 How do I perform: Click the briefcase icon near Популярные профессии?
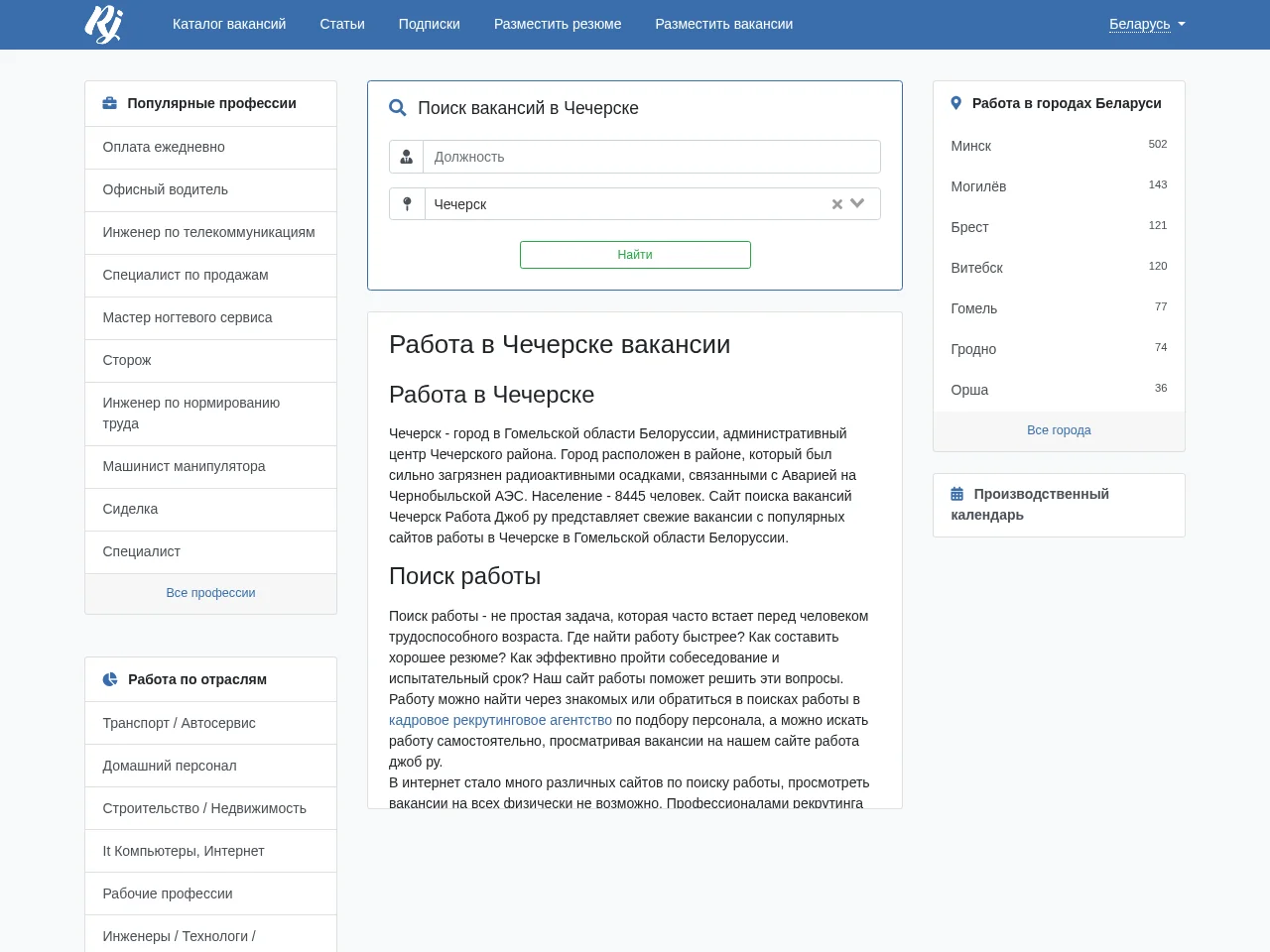110,103
